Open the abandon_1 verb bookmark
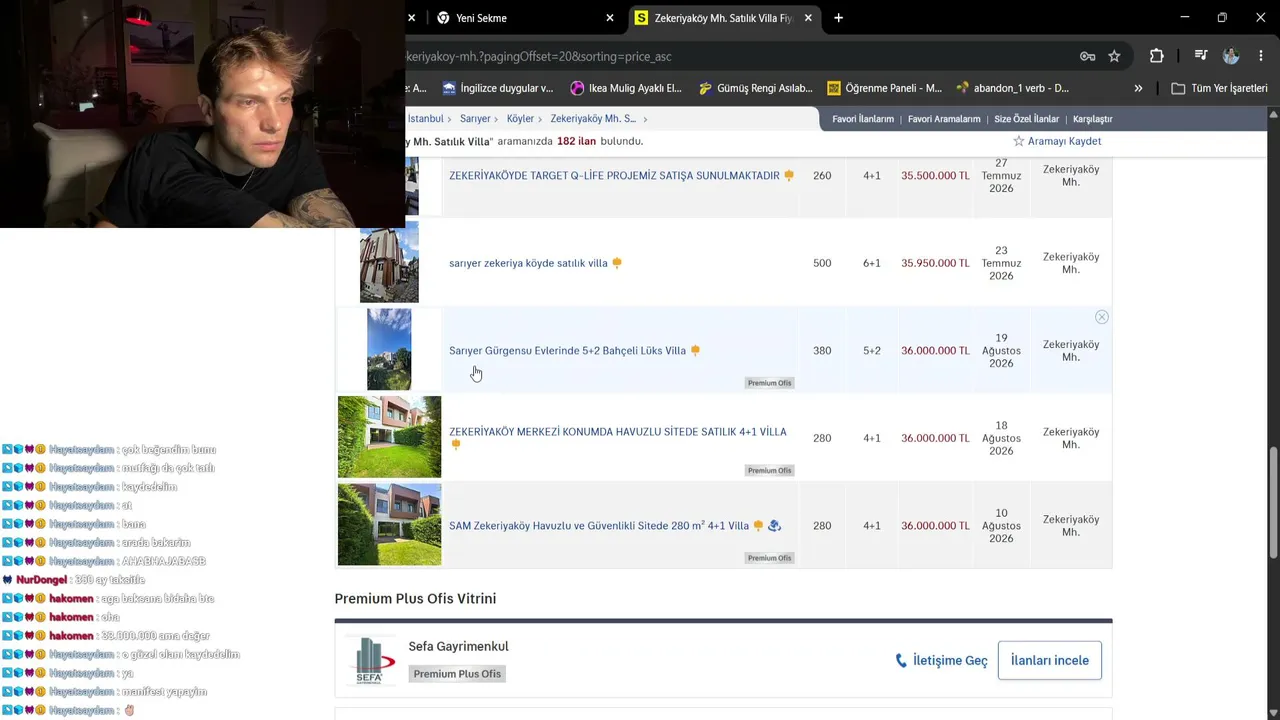Viewport: 1280px width, 720px height. point(1013,88)
